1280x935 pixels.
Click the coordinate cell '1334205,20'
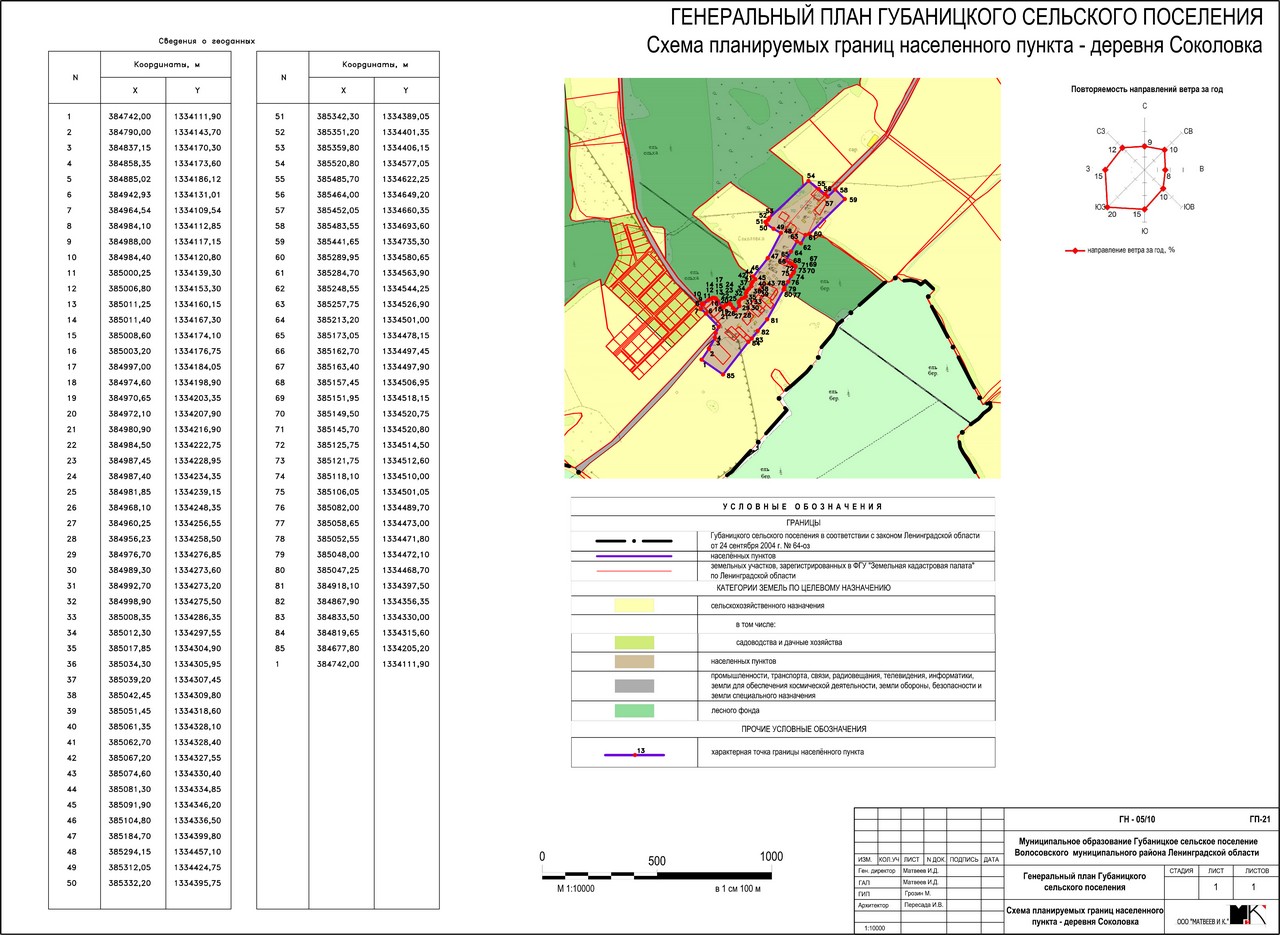[405, 648]
